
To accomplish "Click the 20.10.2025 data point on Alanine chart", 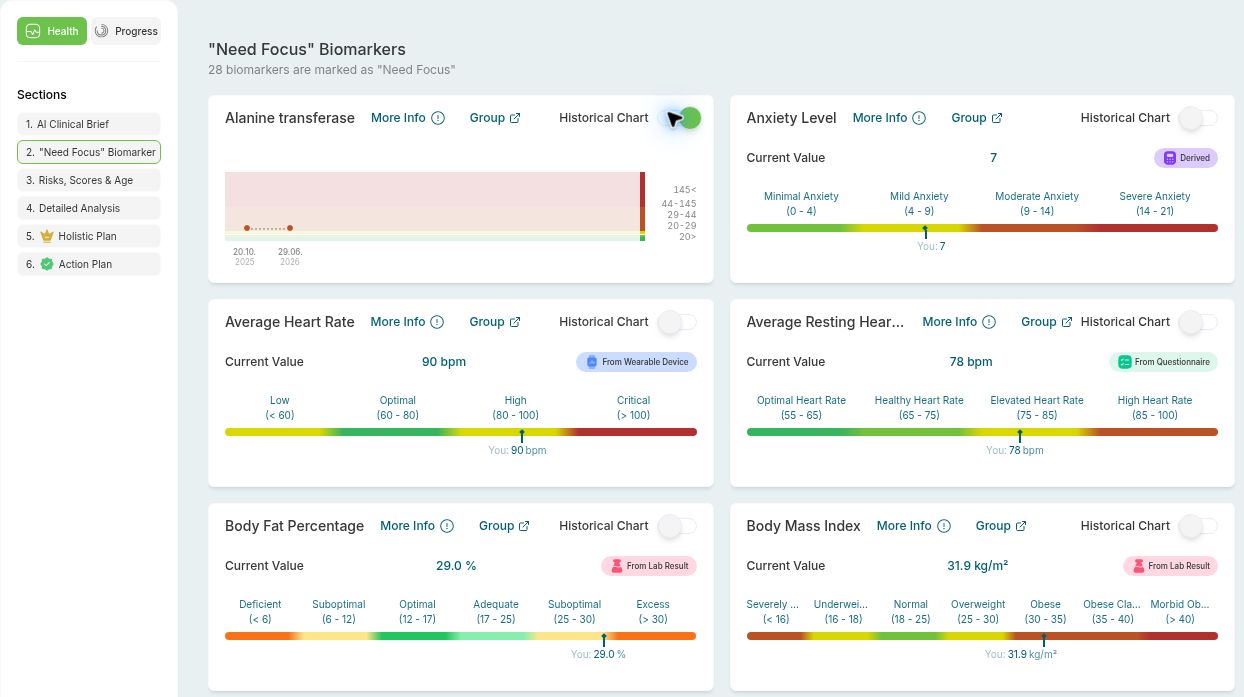I will pyautogui.click(x=247, y=228).
